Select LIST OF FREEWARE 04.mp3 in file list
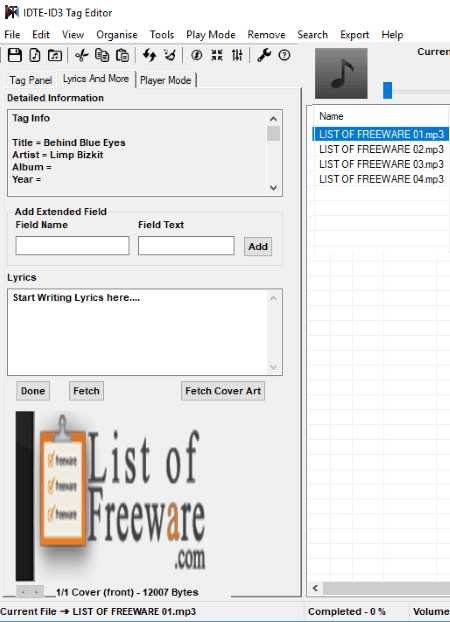Image resolution: width=450 pixels, height=622 pixels. click(x=381, y=179)
